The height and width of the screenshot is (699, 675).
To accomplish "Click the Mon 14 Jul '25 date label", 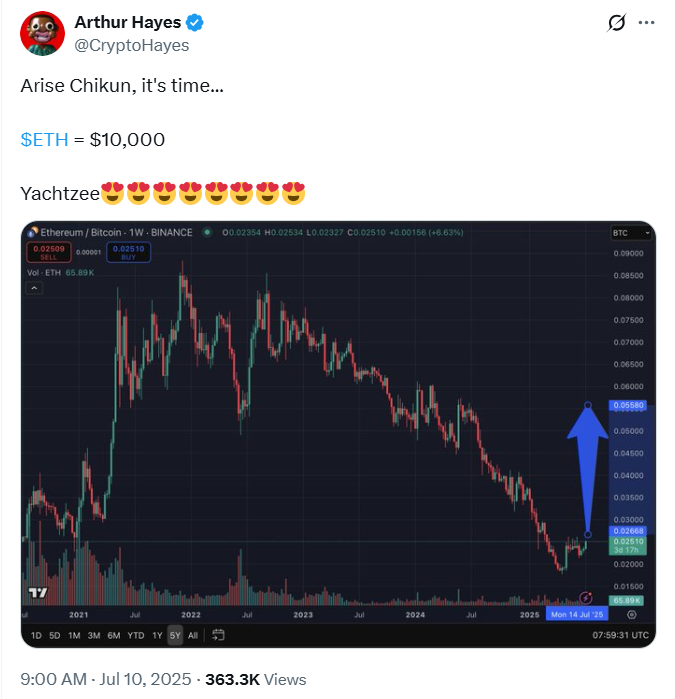I will tap(577, 614).
